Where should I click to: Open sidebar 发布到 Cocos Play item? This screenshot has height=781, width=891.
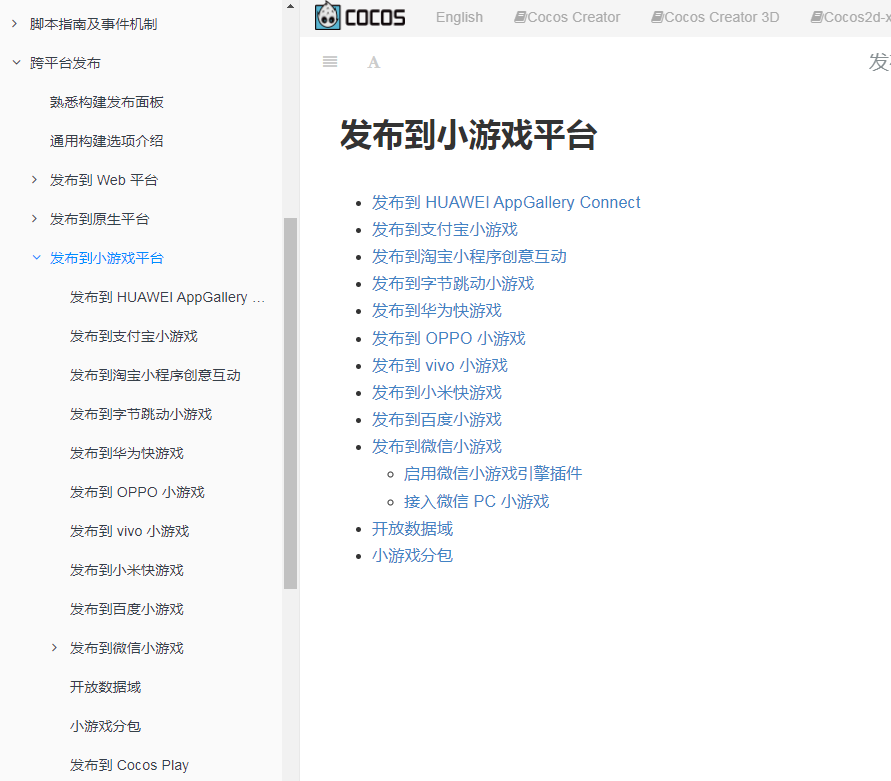[129, 765]
